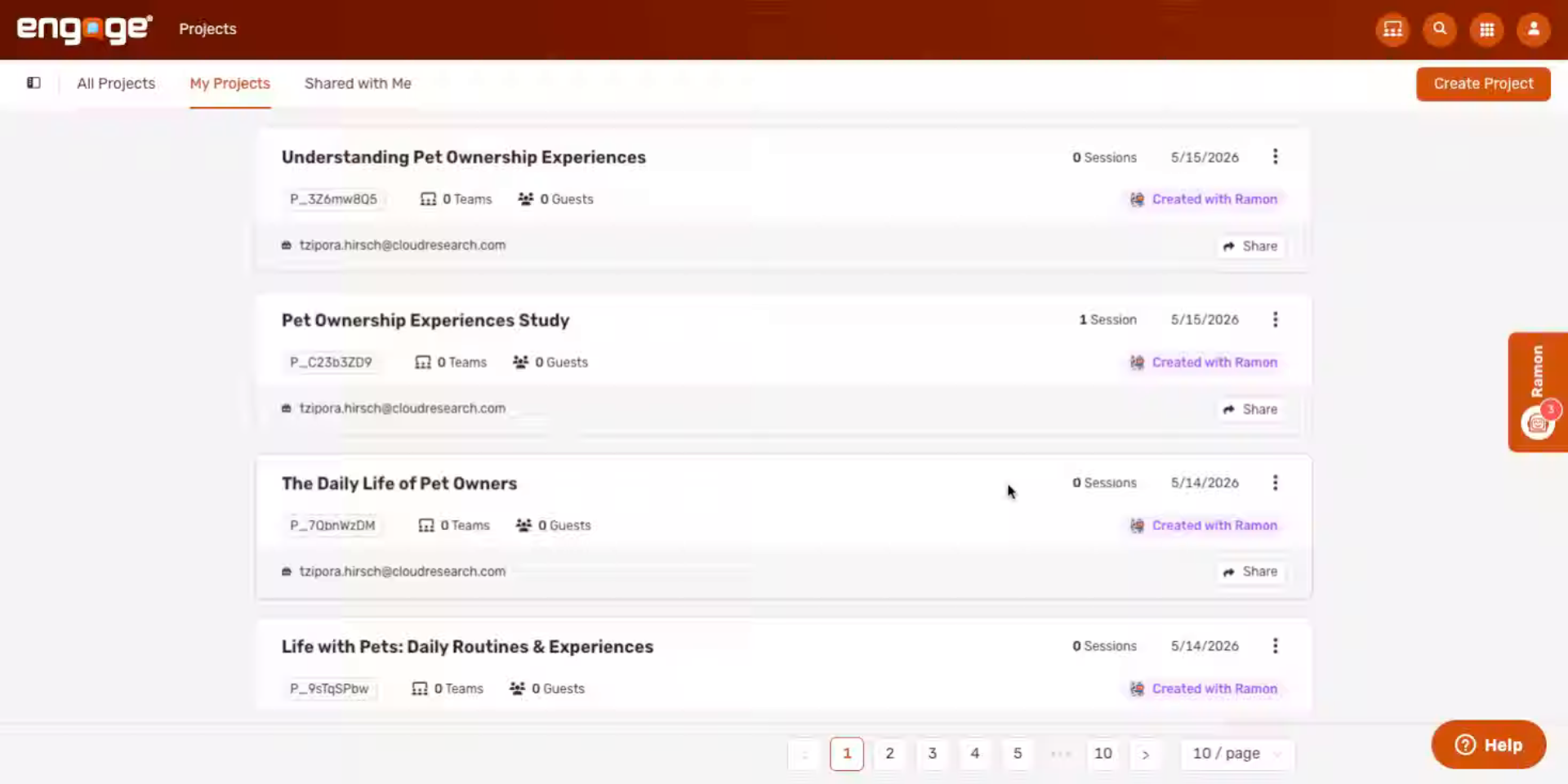
Task: Click guests icon in Understanding Pet Ownership Experiences
Action: click(x=526, y=199)
